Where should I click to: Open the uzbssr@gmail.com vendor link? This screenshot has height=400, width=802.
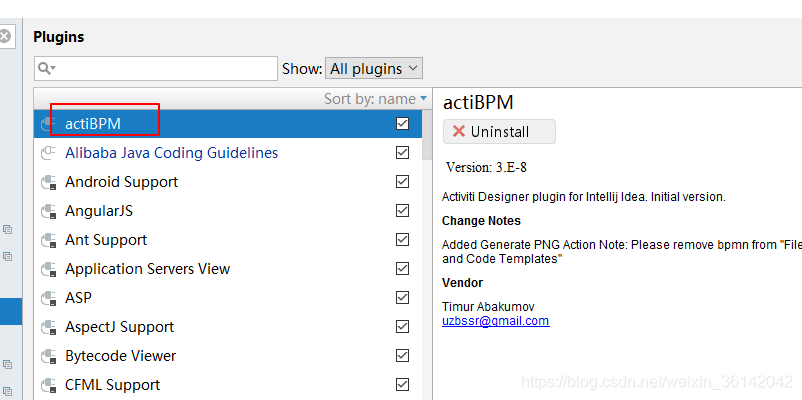[496, 321]
